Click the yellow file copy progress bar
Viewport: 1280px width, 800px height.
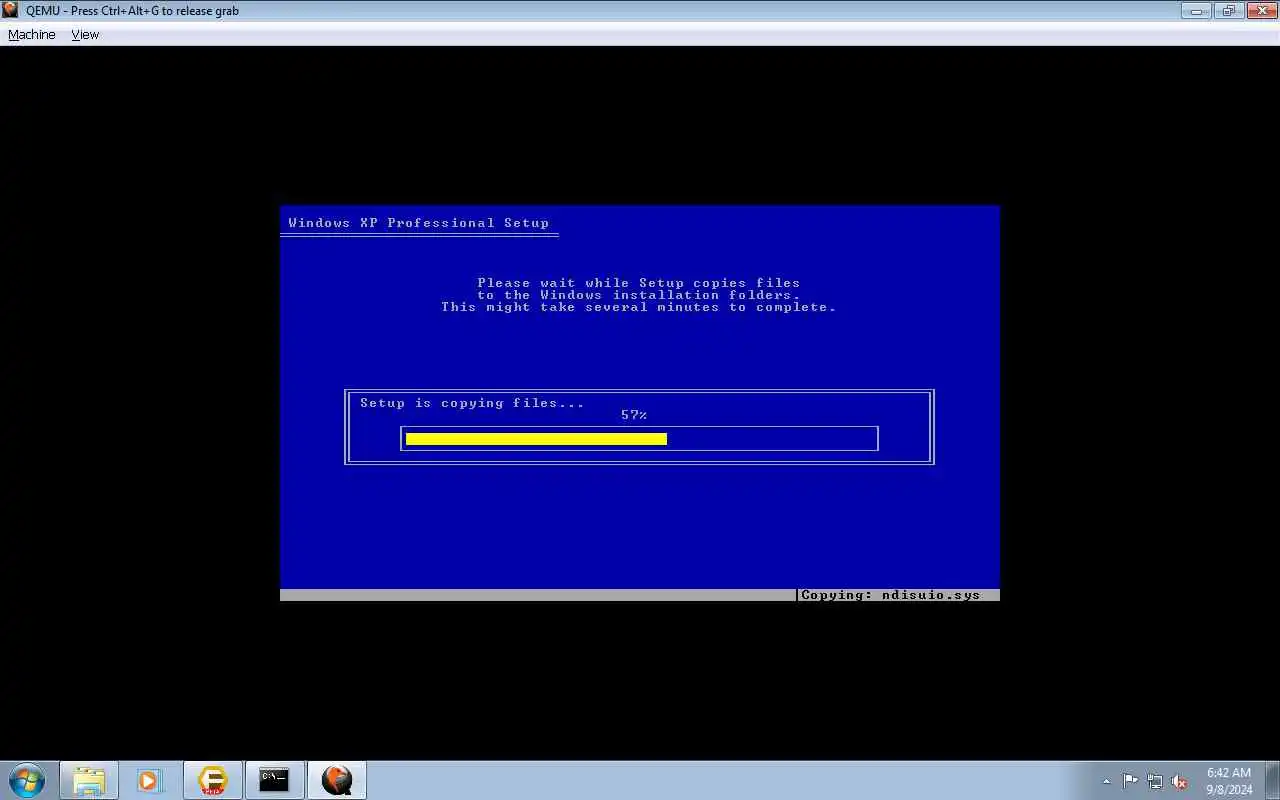click(536, 438)
